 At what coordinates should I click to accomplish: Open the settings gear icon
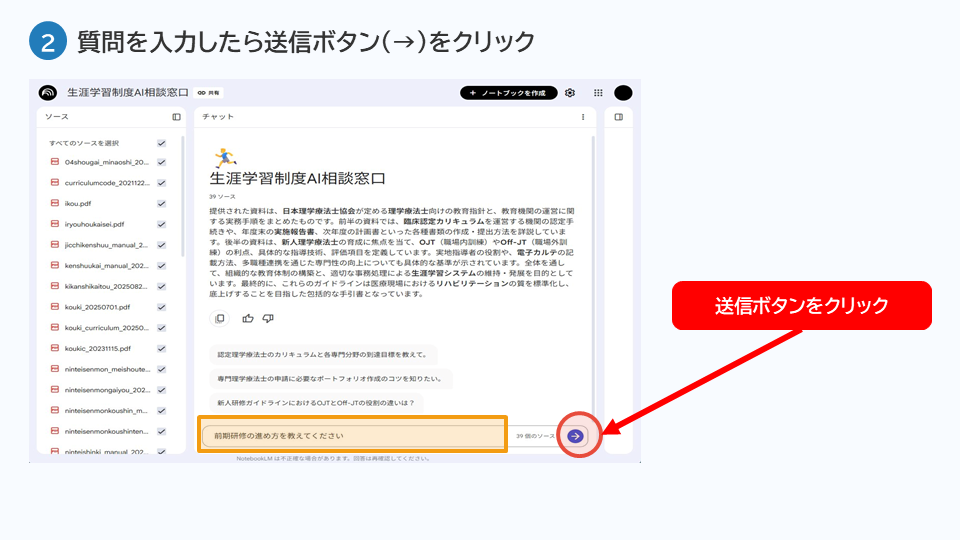pos(570,93)
